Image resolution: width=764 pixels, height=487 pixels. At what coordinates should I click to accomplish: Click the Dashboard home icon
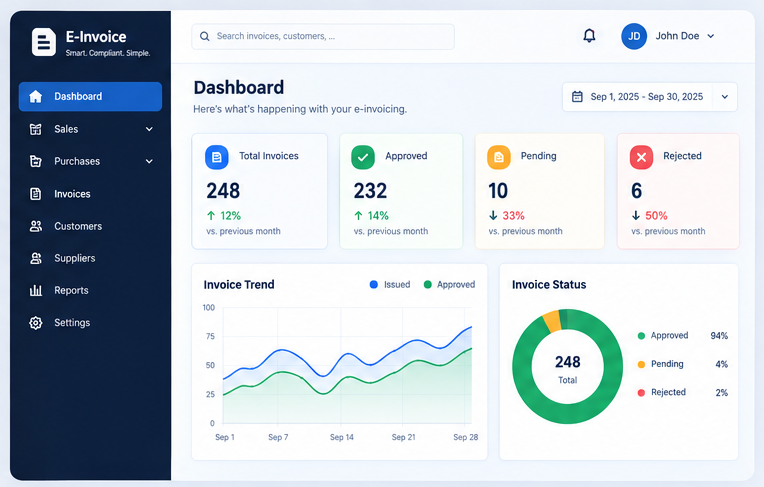click(x=36, y=97)
